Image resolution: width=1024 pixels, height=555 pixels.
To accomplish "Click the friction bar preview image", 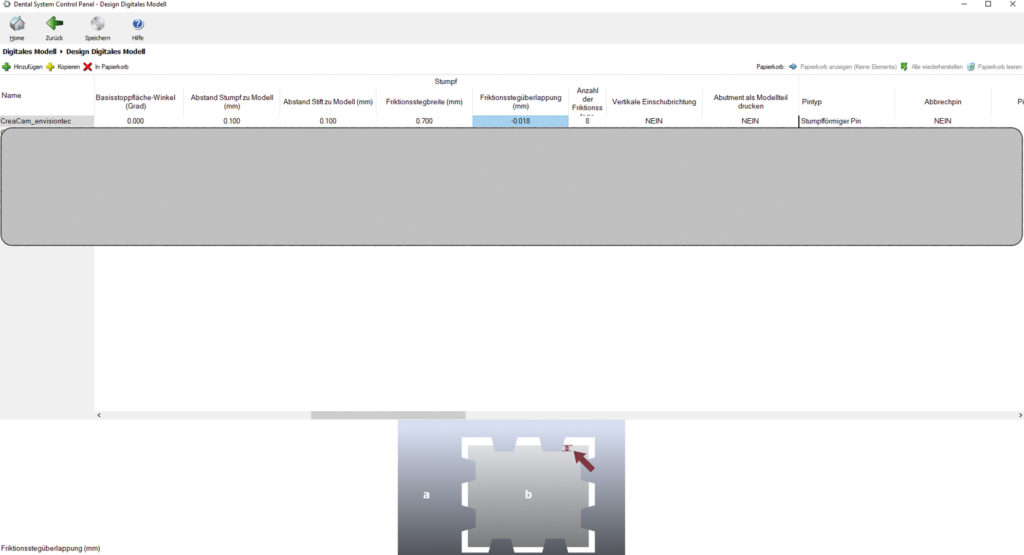I will pos(511,487).
